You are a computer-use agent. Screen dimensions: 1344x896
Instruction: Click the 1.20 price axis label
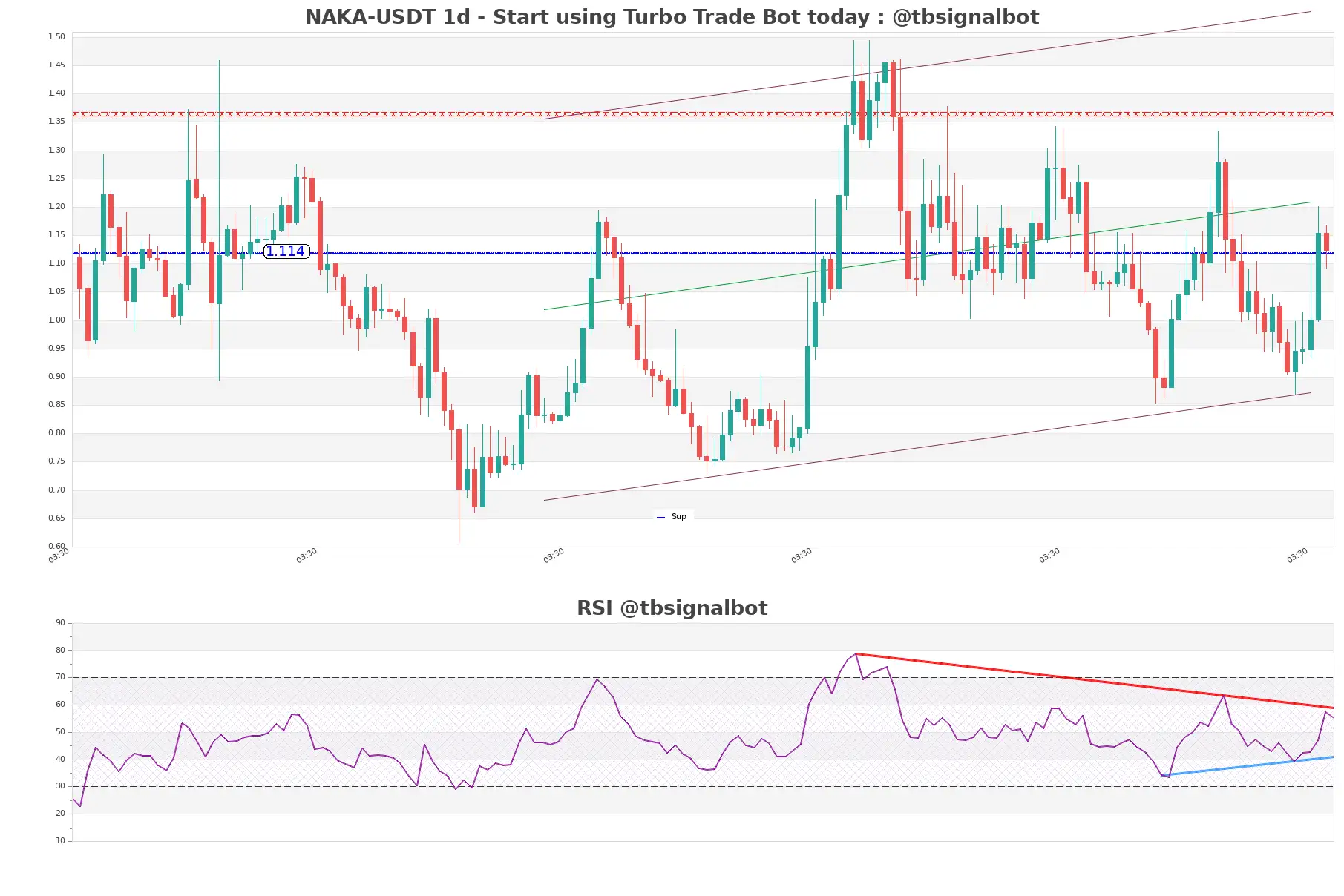click(x=56, y=207)
